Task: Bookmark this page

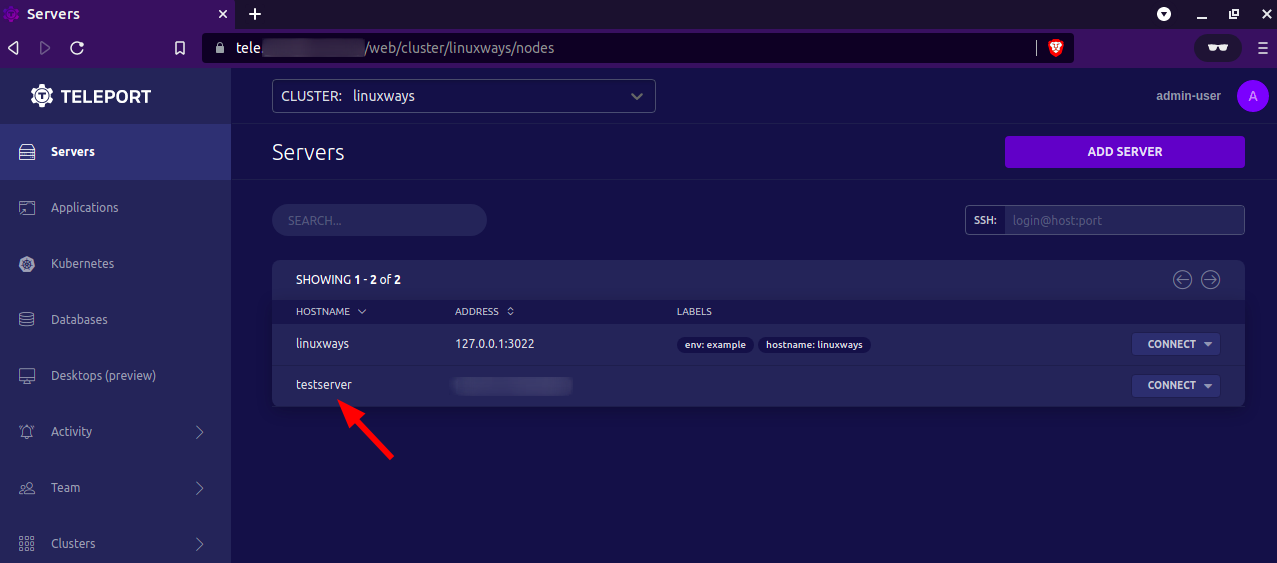Action: (x=180, y=48)
